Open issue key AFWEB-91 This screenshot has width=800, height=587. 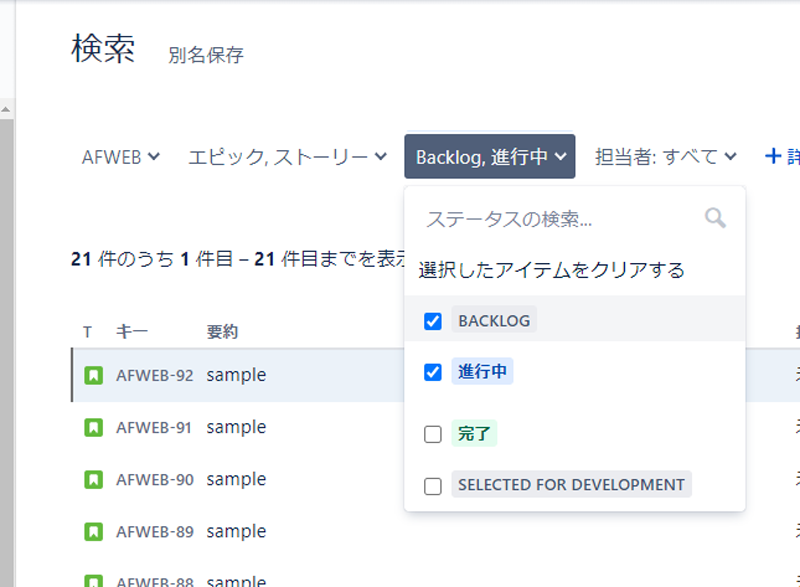154,428
